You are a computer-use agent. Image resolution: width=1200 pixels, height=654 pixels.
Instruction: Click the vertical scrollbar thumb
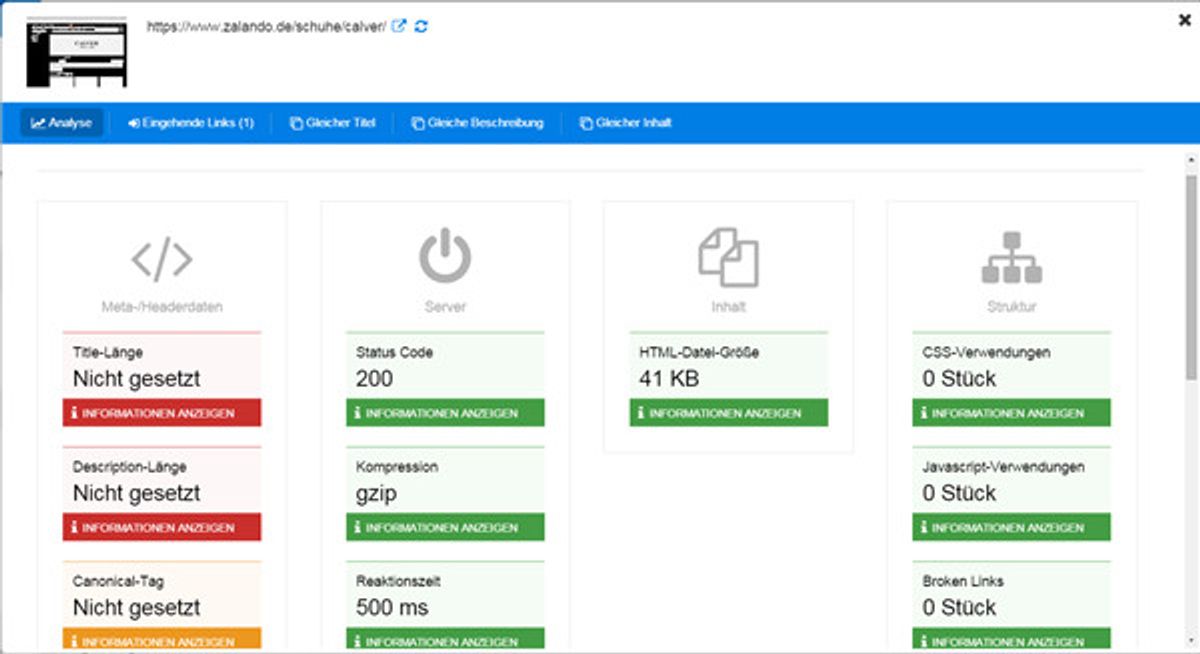point(1191,277)
